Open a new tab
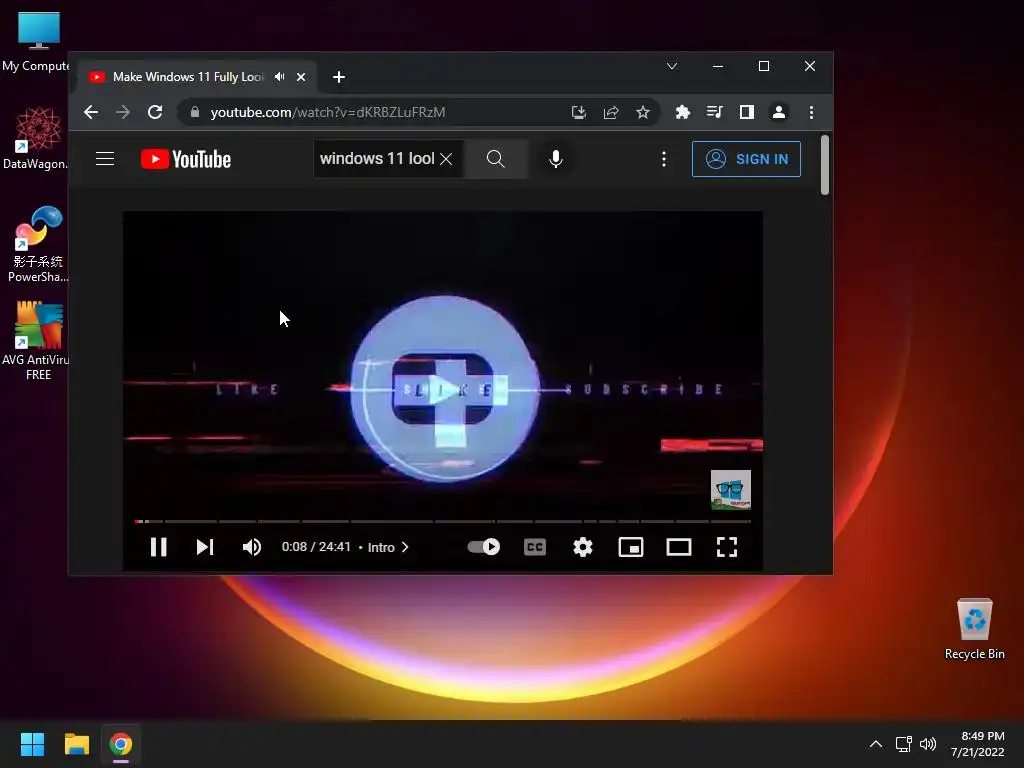This screenshot has height=768, width=1024. pyautogui.click(x=338, y=77)
